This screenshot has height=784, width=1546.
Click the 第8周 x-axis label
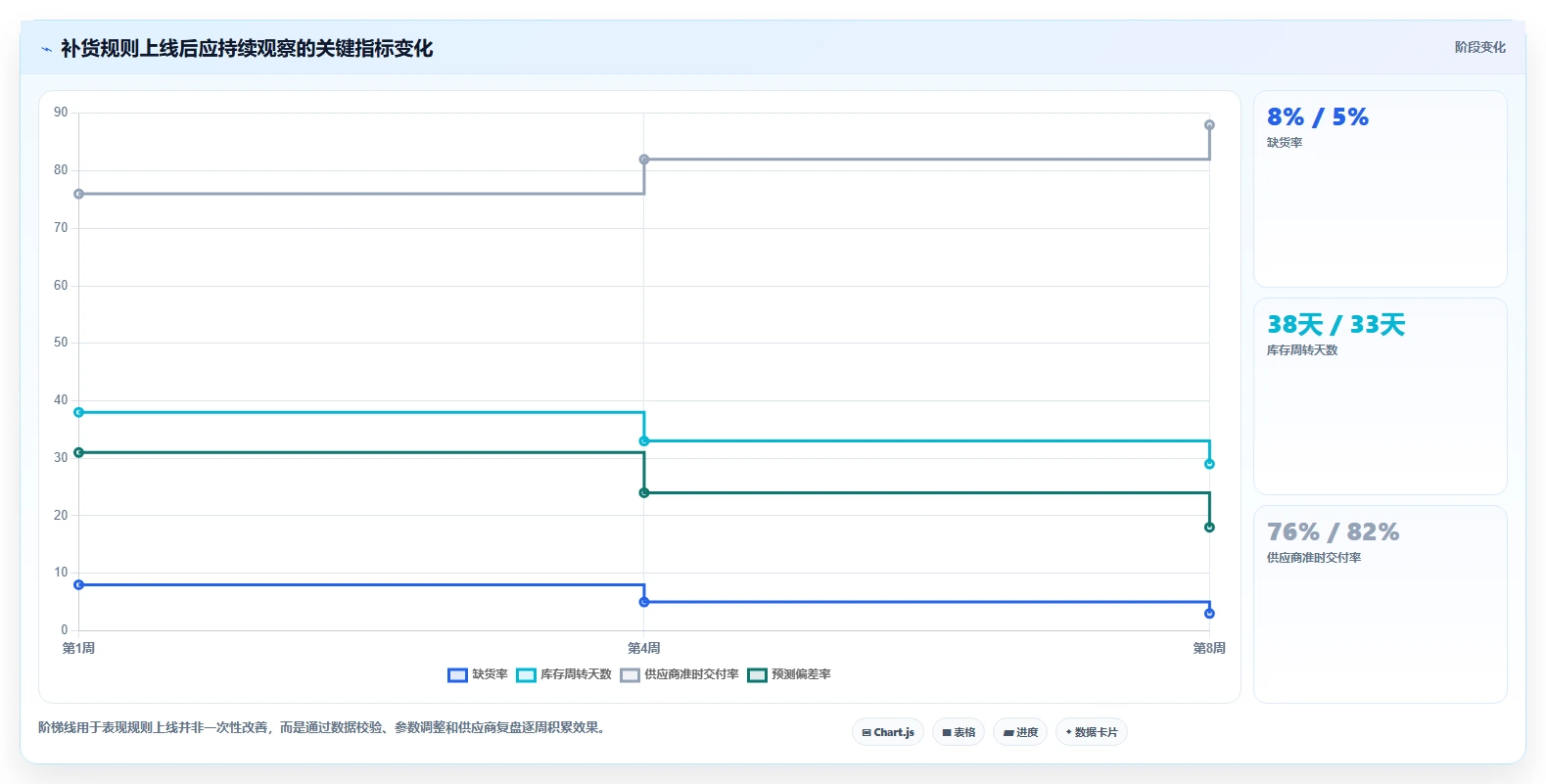coord(1209,648)
